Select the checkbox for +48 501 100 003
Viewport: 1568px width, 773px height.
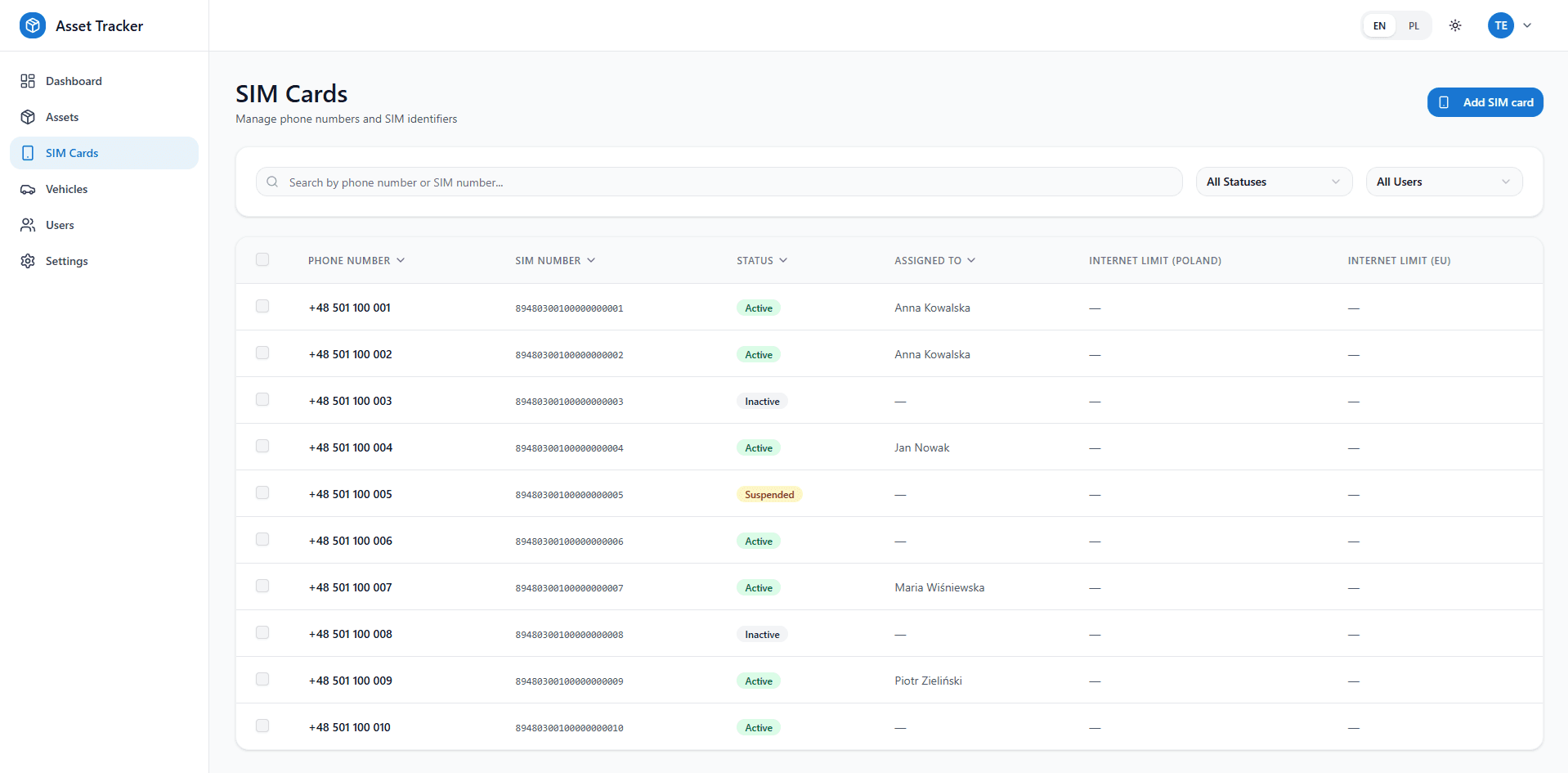(262, 399)
